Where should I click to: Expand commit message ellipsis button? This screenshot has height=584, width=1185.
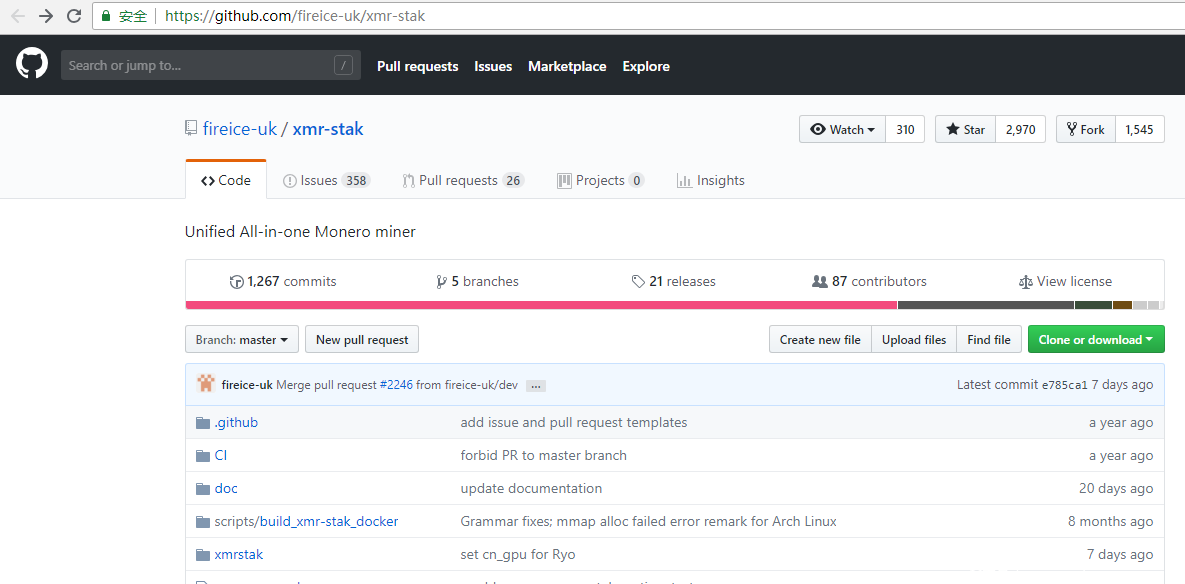(x=536, y=385)
